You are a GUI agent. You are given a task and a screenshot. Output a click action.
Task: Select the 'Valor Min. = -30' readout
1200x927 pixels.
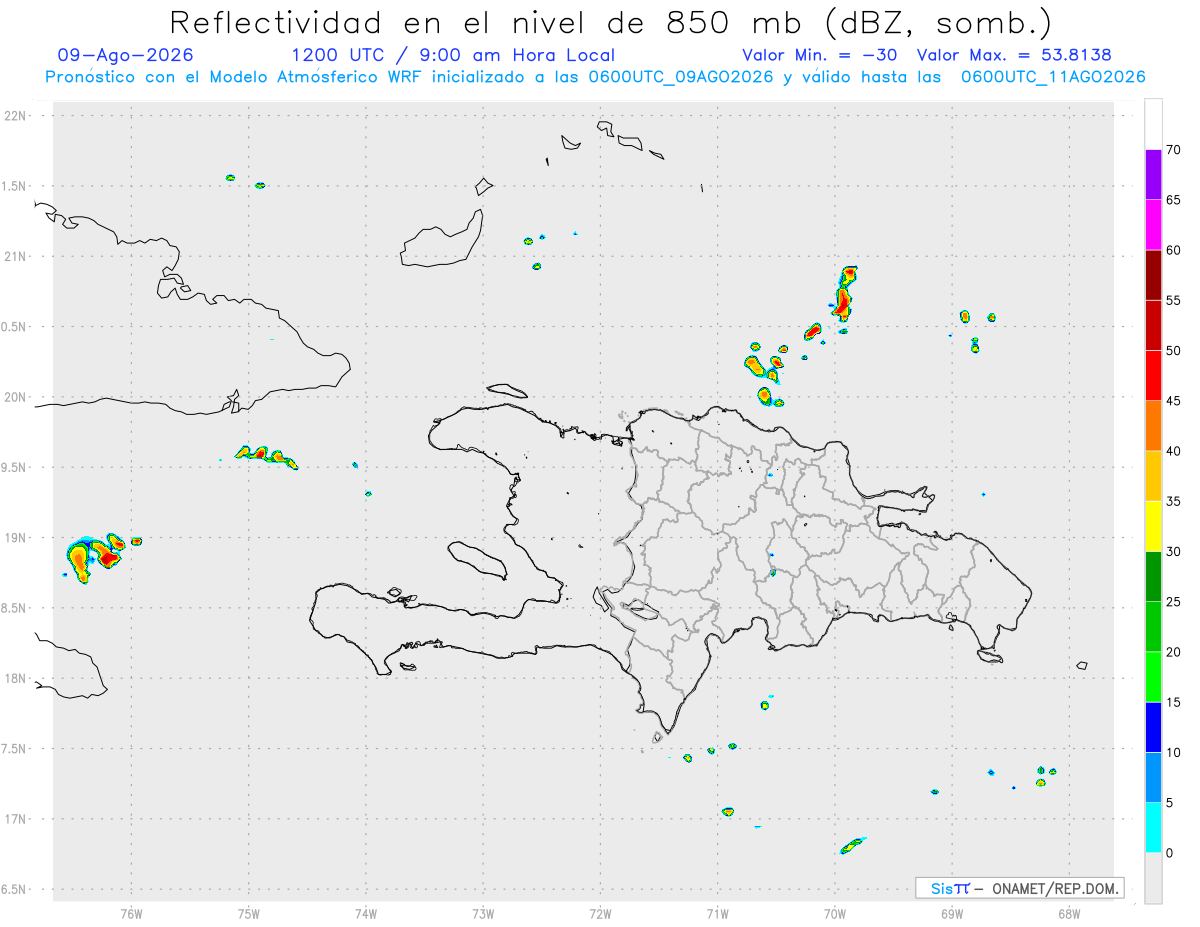tap(821, 55)
